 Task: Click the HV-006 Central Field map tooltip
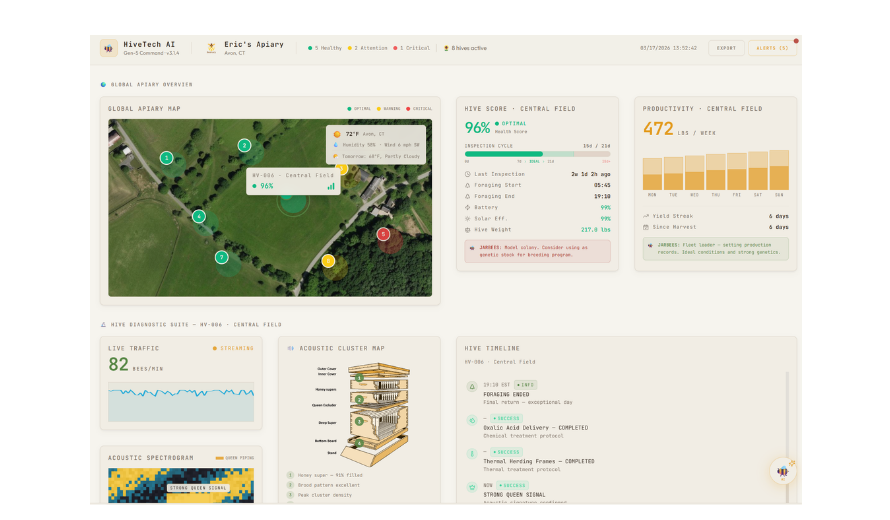(x=293, y=181)
